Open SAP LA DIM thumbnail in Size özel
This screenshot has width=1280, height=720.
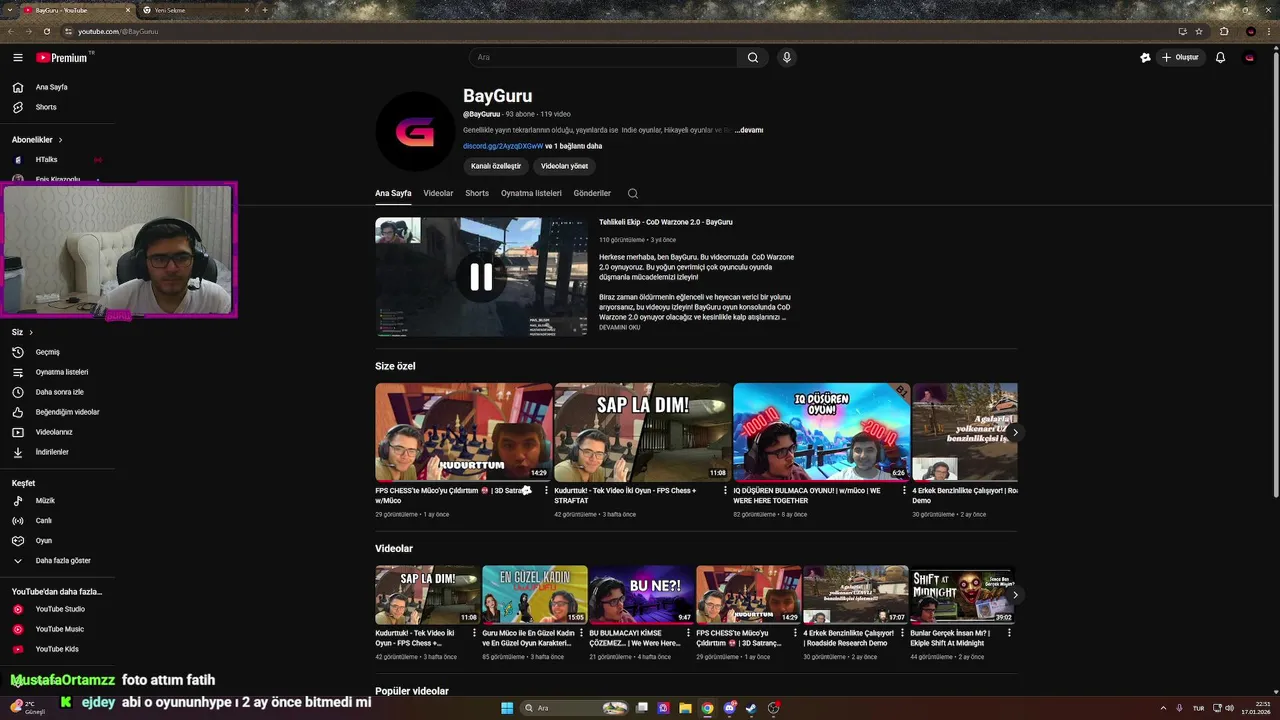pyautogui.click(x=642, y=432)
